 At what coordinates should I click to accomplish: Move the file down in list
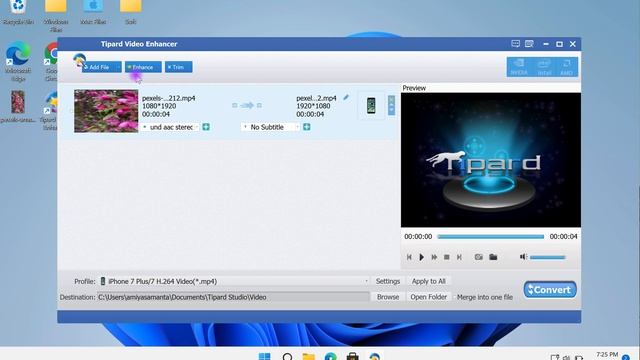coord(391,110)
